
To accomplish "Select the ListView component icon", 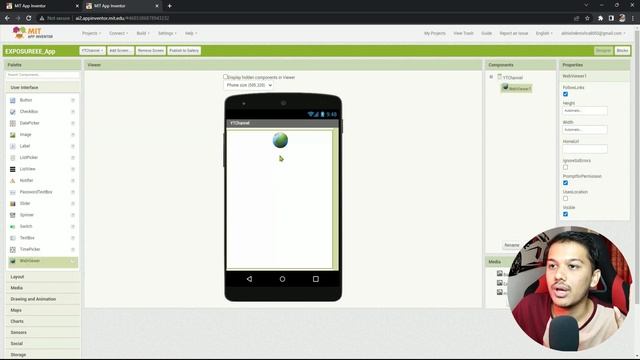I will point(13,169).
